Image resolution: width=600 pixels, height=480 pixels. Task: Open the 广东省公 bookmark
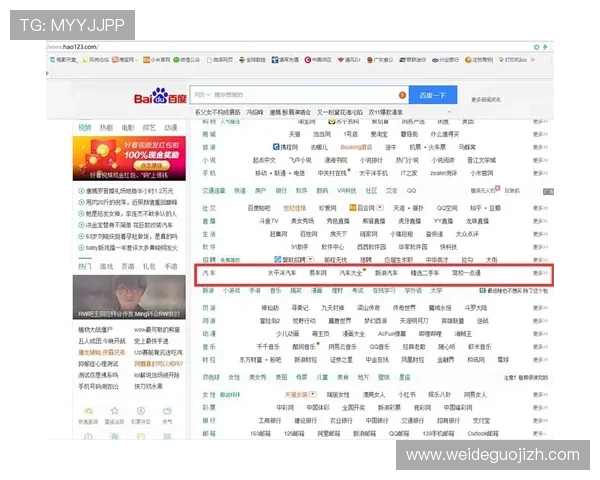pyautogui.click(x=380, y=60)
